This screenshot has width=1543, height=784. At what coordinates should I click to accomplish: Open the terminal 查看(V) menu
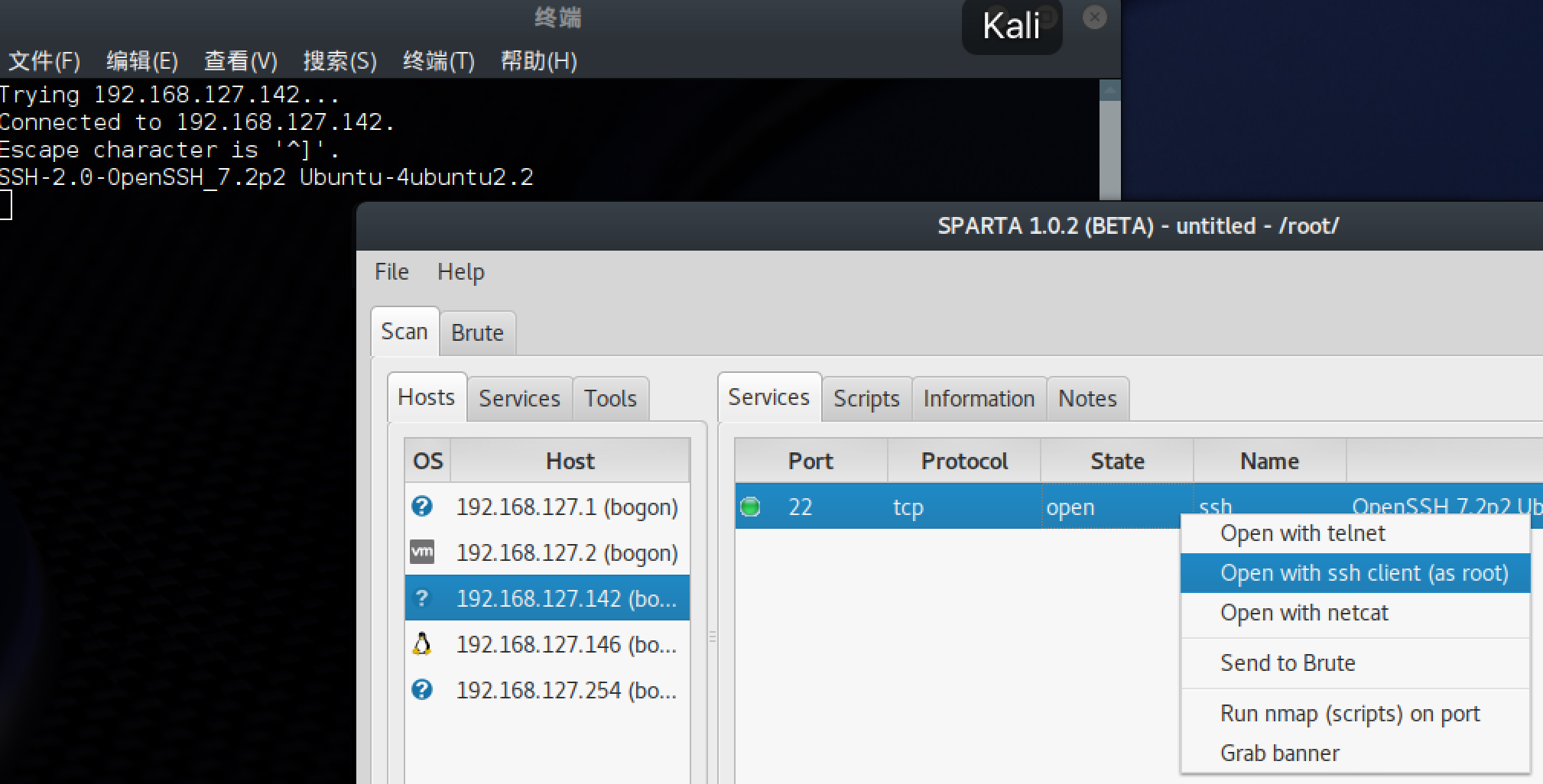click(241, 61)
